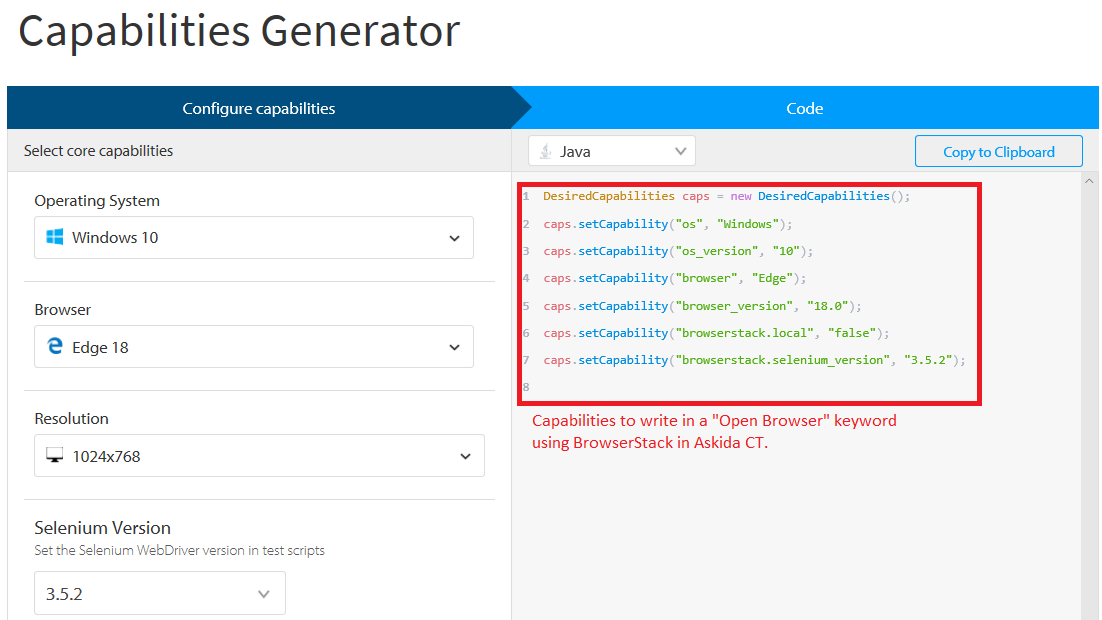Click the Resolution label
The height and width of the screenshot is (620, 1102).
coord(72,418)
